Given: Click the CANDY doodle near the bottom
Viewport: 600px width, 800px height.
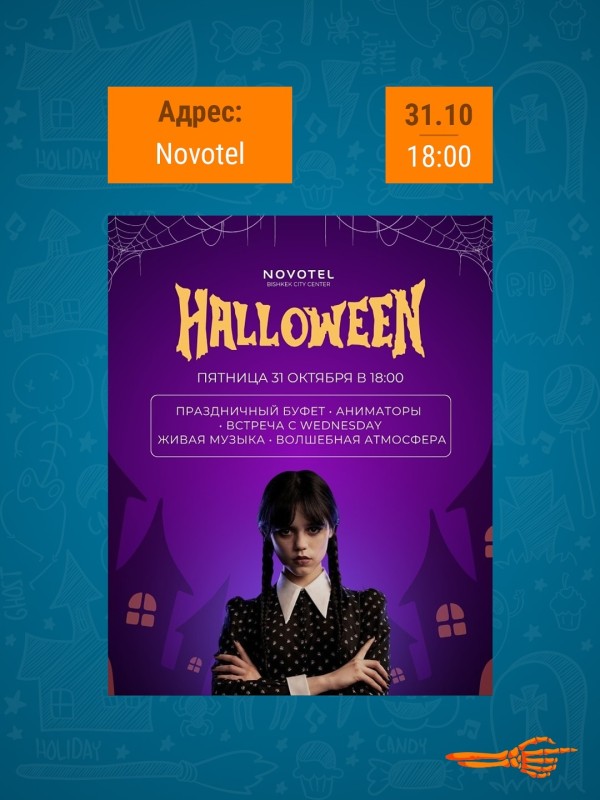Looking at the screenshot, I should (402, 746).
